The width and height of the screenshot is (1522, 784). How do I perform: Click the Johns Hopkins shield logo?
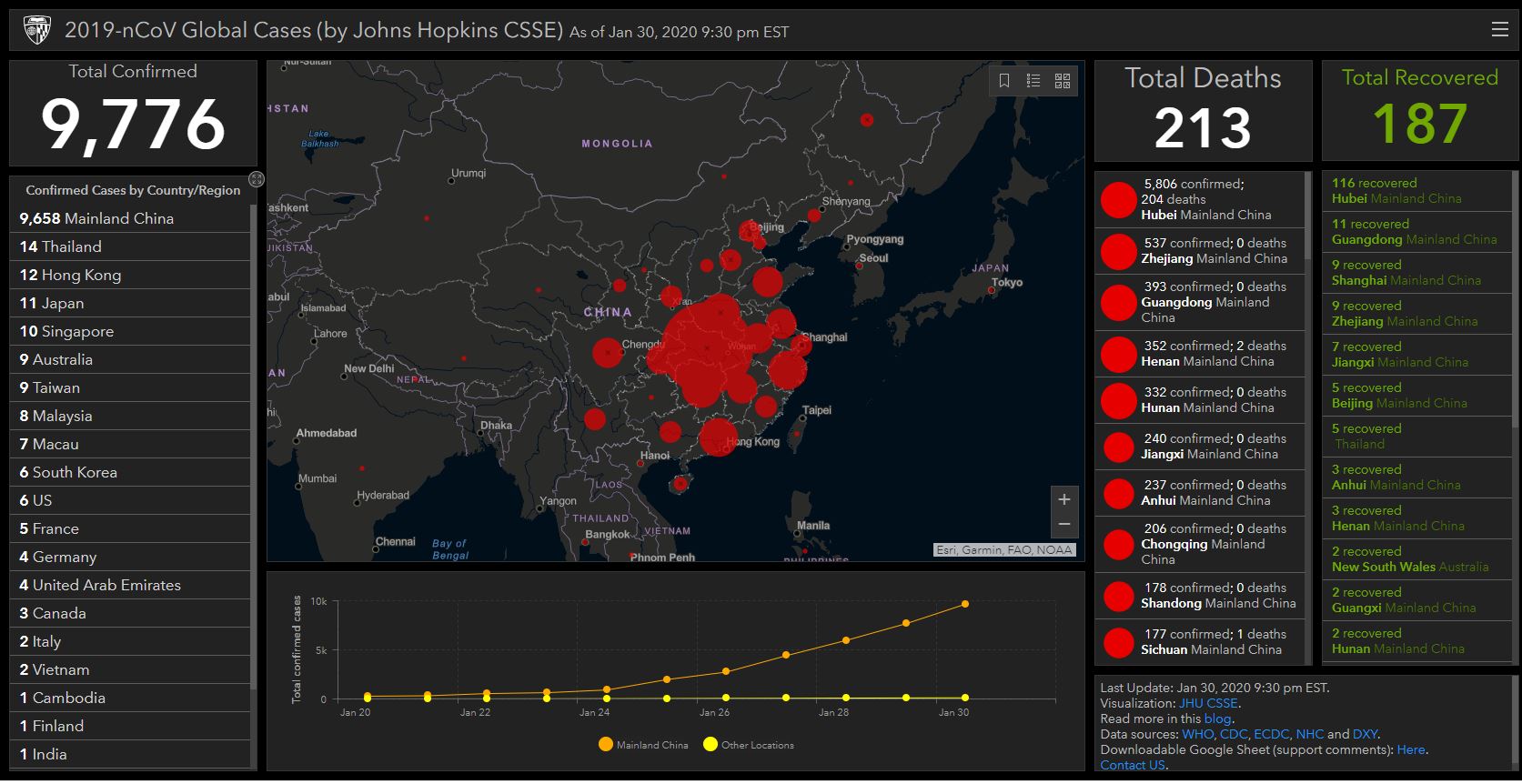[36, 30]
